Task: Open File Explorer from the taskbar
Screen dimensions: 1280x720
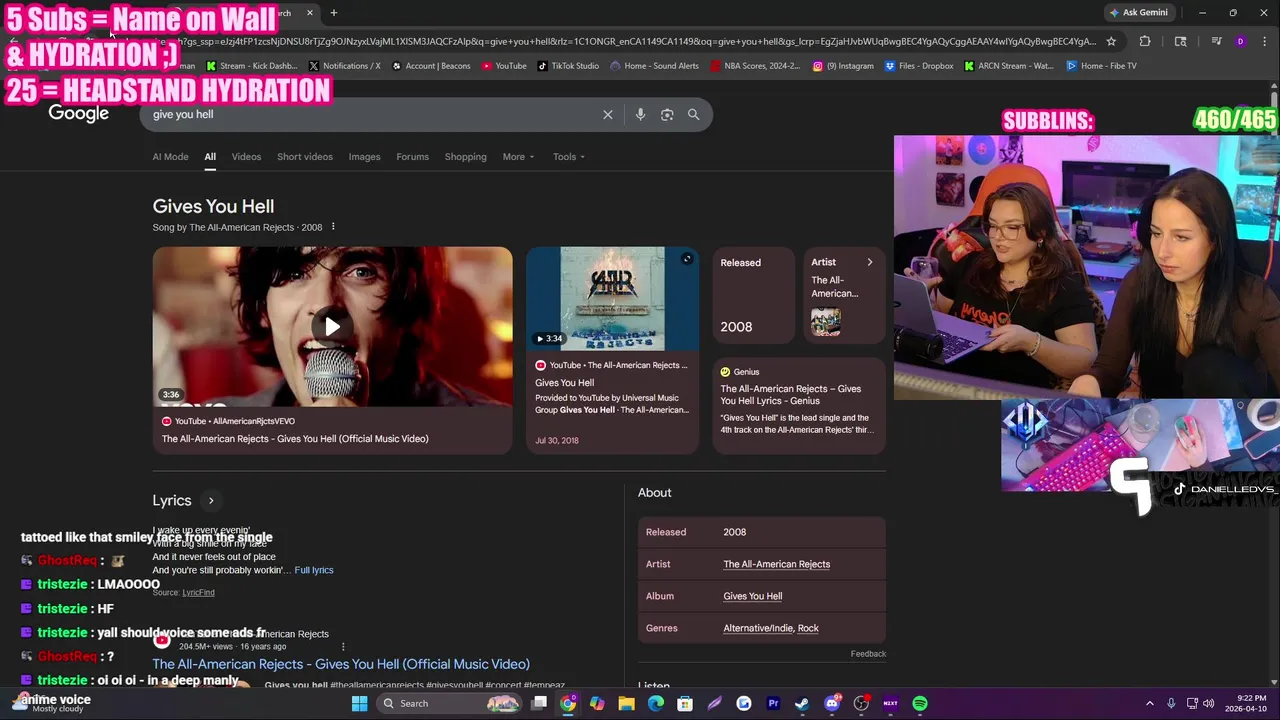Action: pos(626,703)
